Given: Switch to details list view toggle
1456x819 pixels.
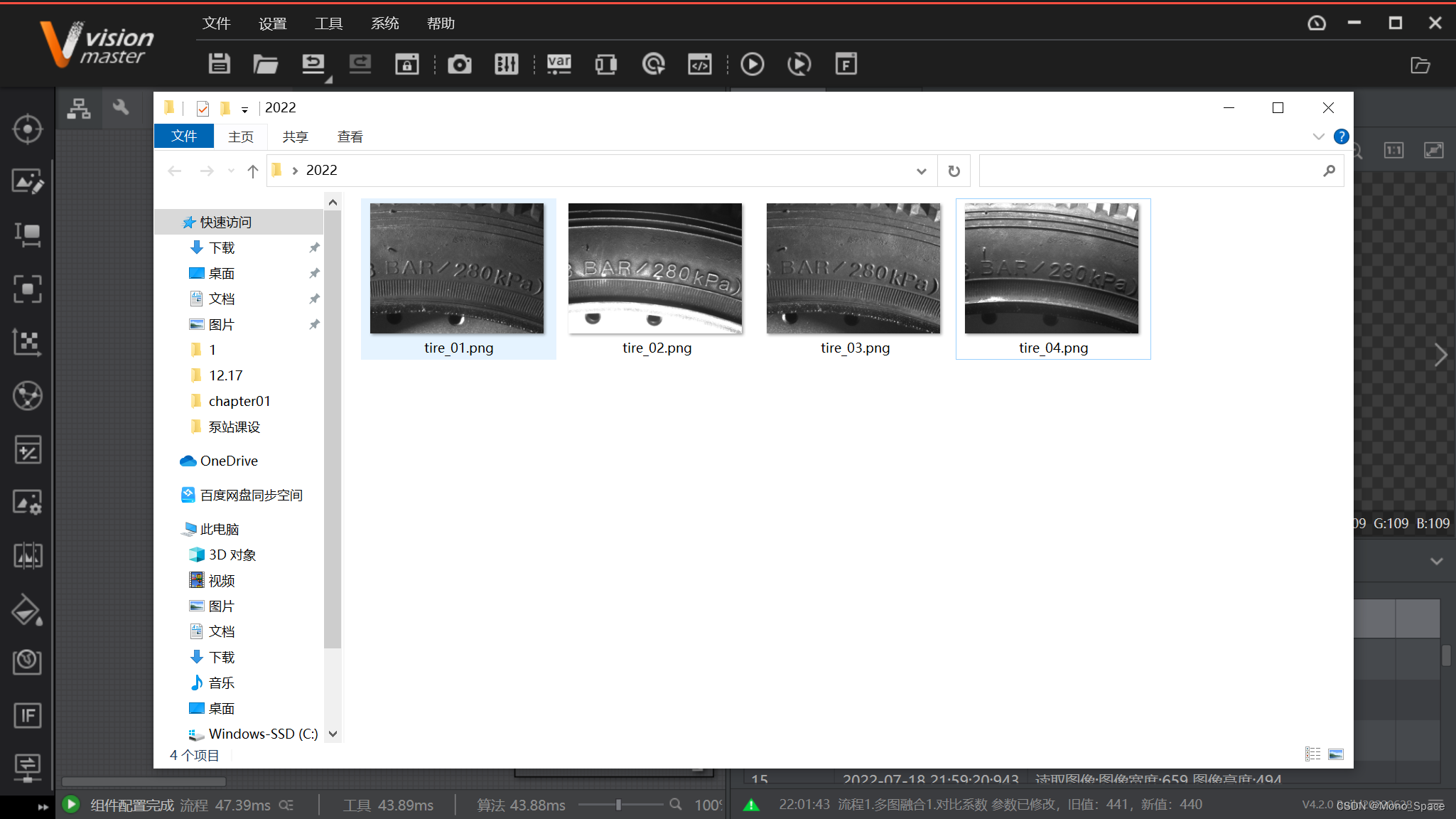Looking at the screenshot, I should tap(1312, 754).
